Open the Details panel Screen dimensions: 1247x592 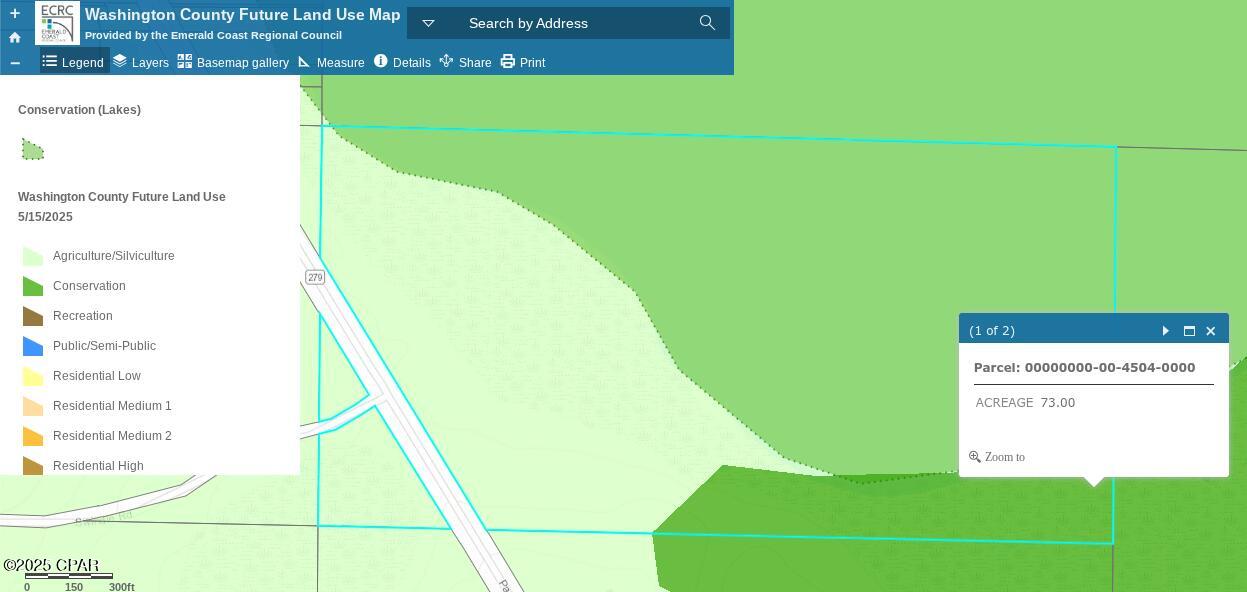pyautogui.click(x=403, y=62)
